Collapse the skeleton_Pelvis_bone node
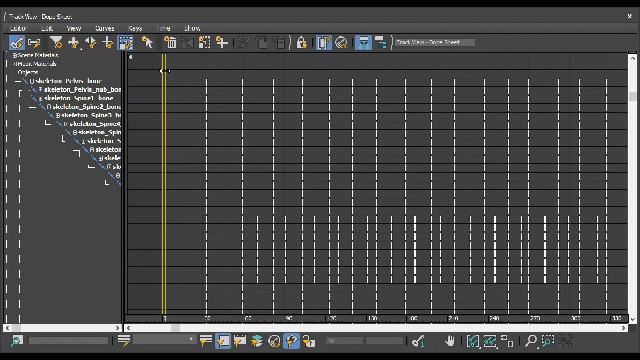 32,81
